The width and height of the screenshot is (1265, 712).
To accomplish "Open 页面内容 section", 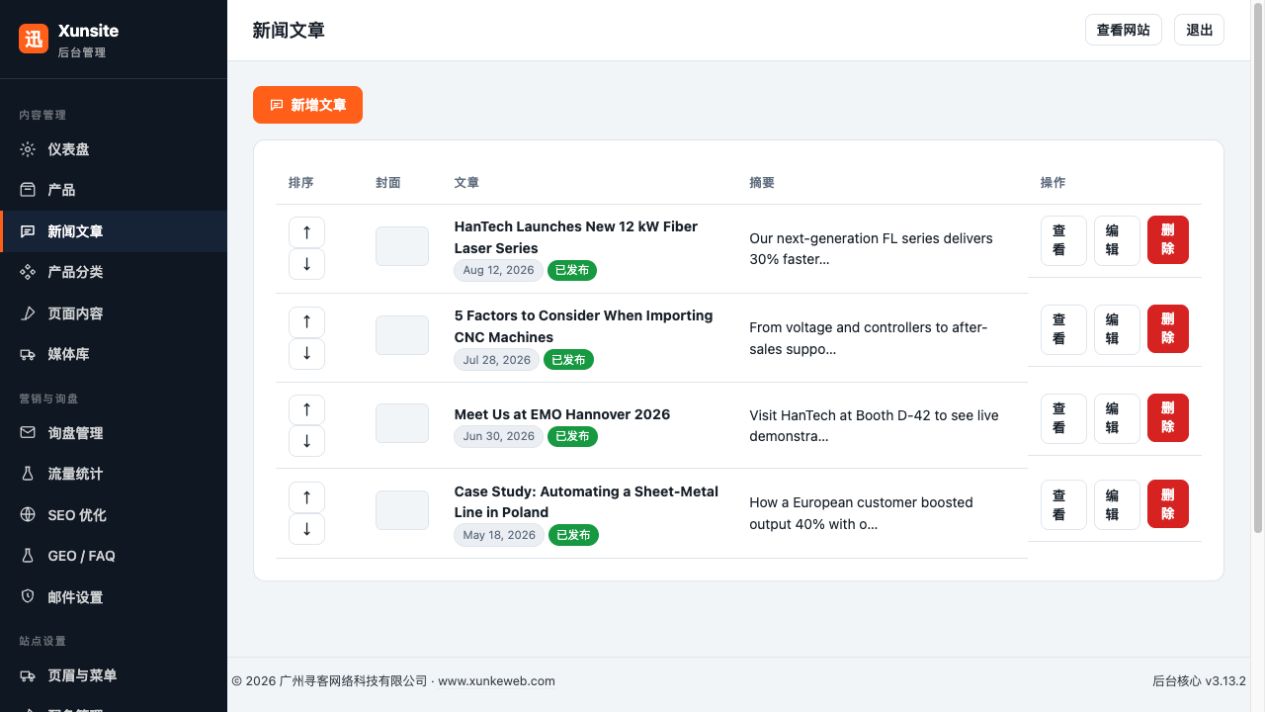I will [114, 313].
